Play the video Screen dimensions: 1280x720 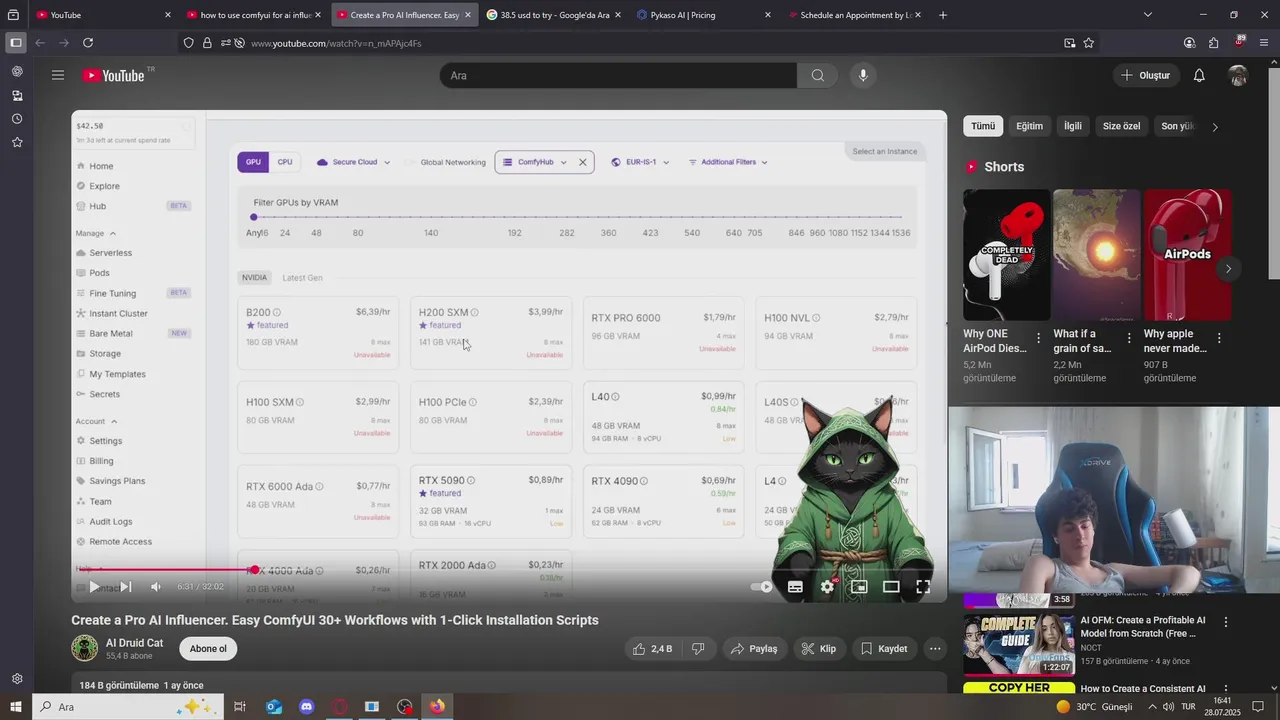[93, 587]
